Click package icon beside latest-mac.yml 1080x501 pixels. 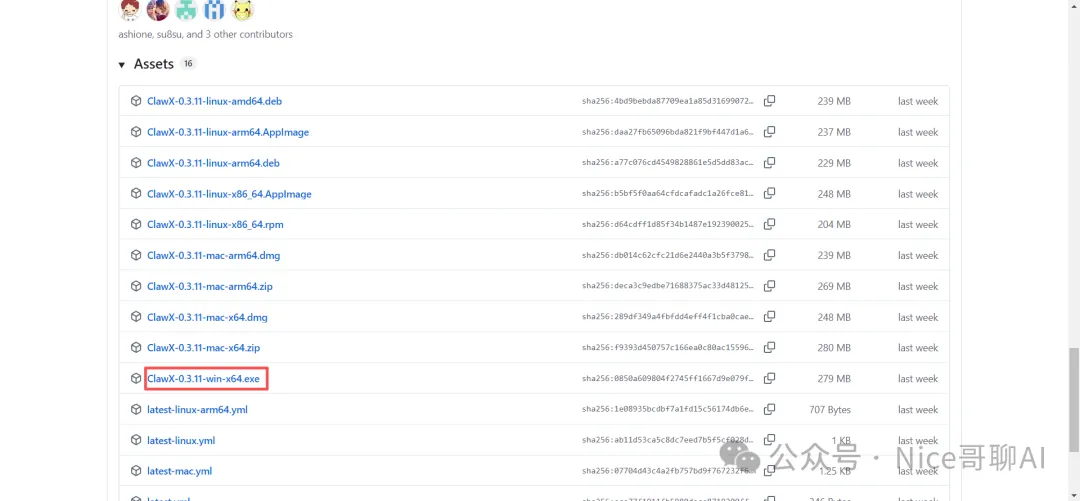tap(136, 471)
